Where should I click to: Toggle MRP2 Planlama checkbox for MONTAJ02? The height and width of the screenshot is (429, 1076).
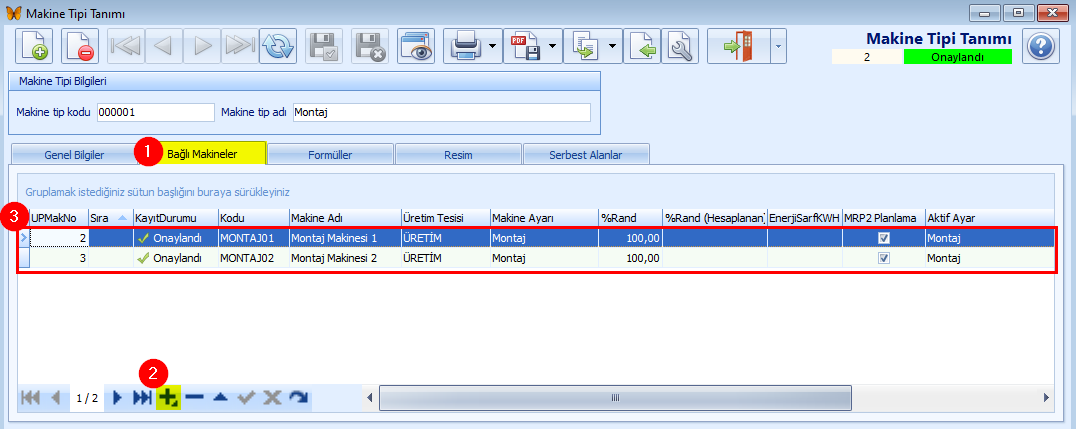click(883, 258)
